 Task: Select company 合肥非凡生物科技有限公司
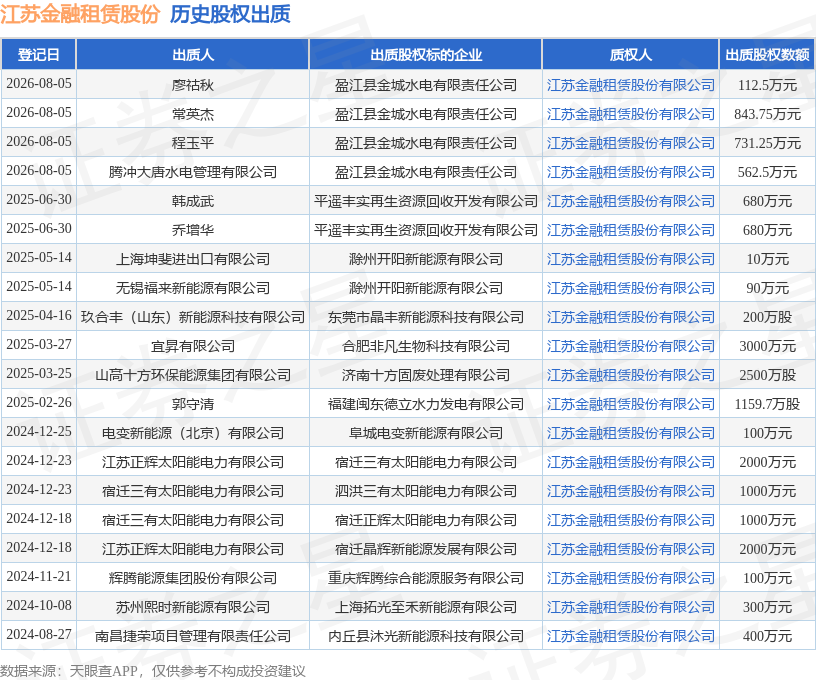point(426,347)
